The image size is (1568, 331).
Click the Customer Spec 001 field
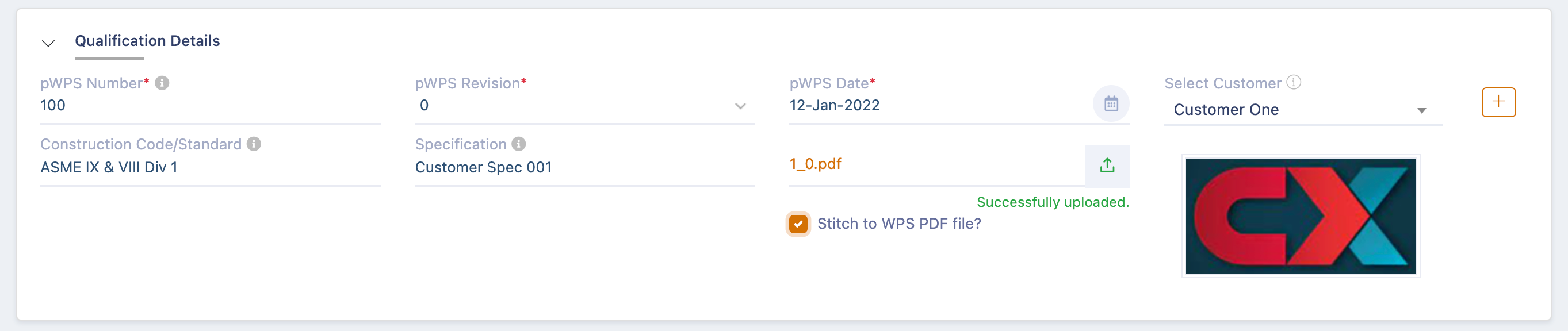tap(584, 167)
